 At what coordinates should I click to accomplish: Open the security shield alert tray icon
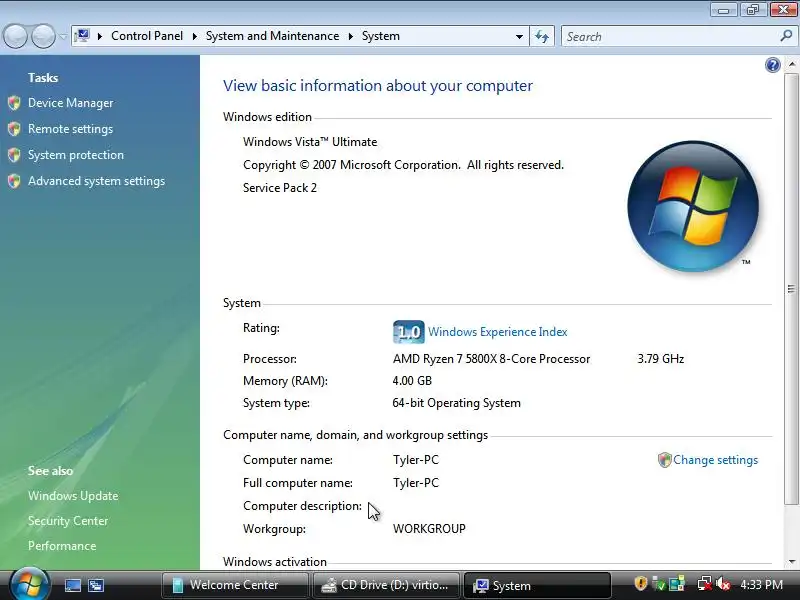click(x=641, y=584)
